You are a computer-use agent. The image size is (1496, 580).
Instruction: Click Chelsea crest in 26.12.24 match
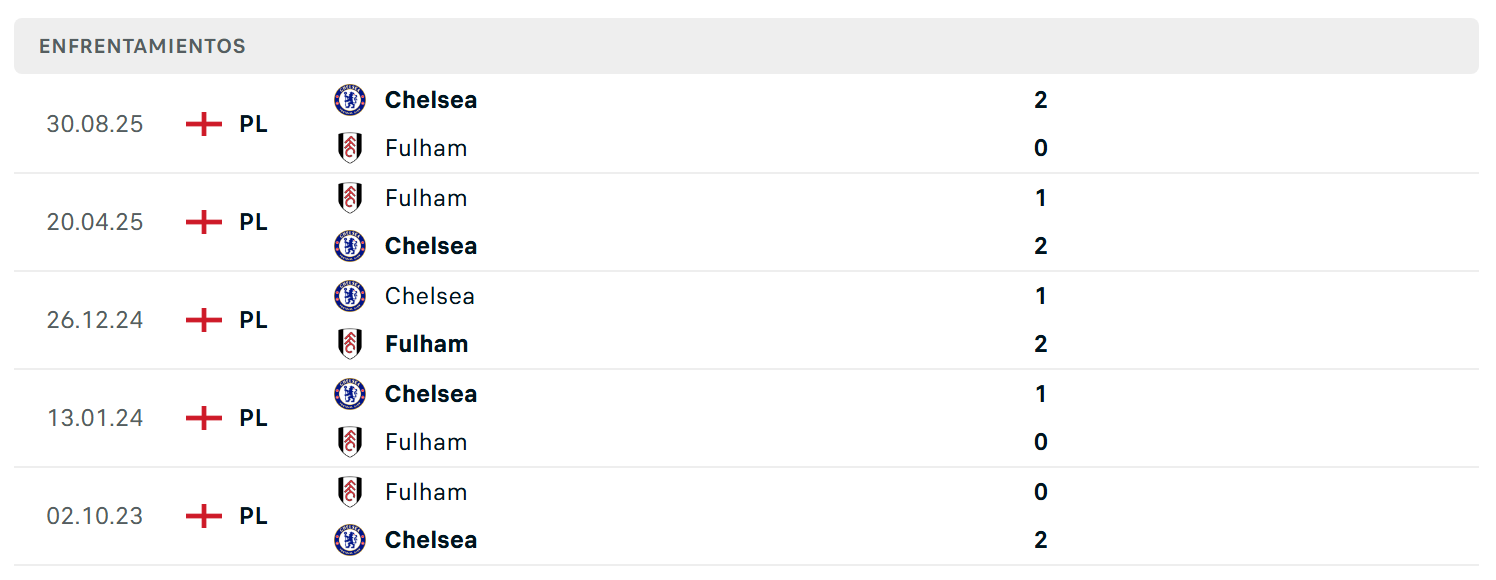pos(350,296)
